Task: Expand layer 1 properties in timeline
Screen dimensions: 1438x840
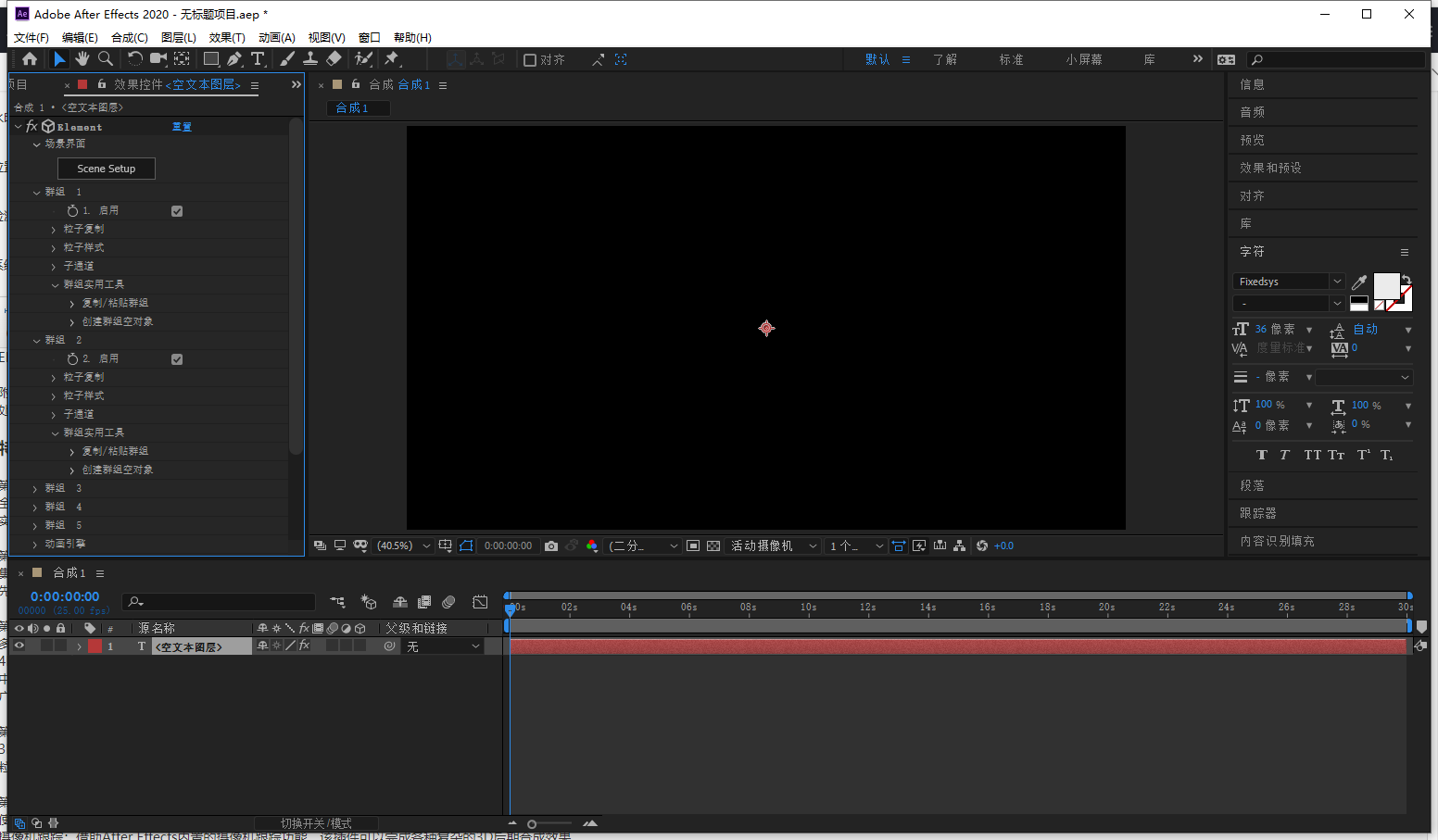Action: point(79,646)
